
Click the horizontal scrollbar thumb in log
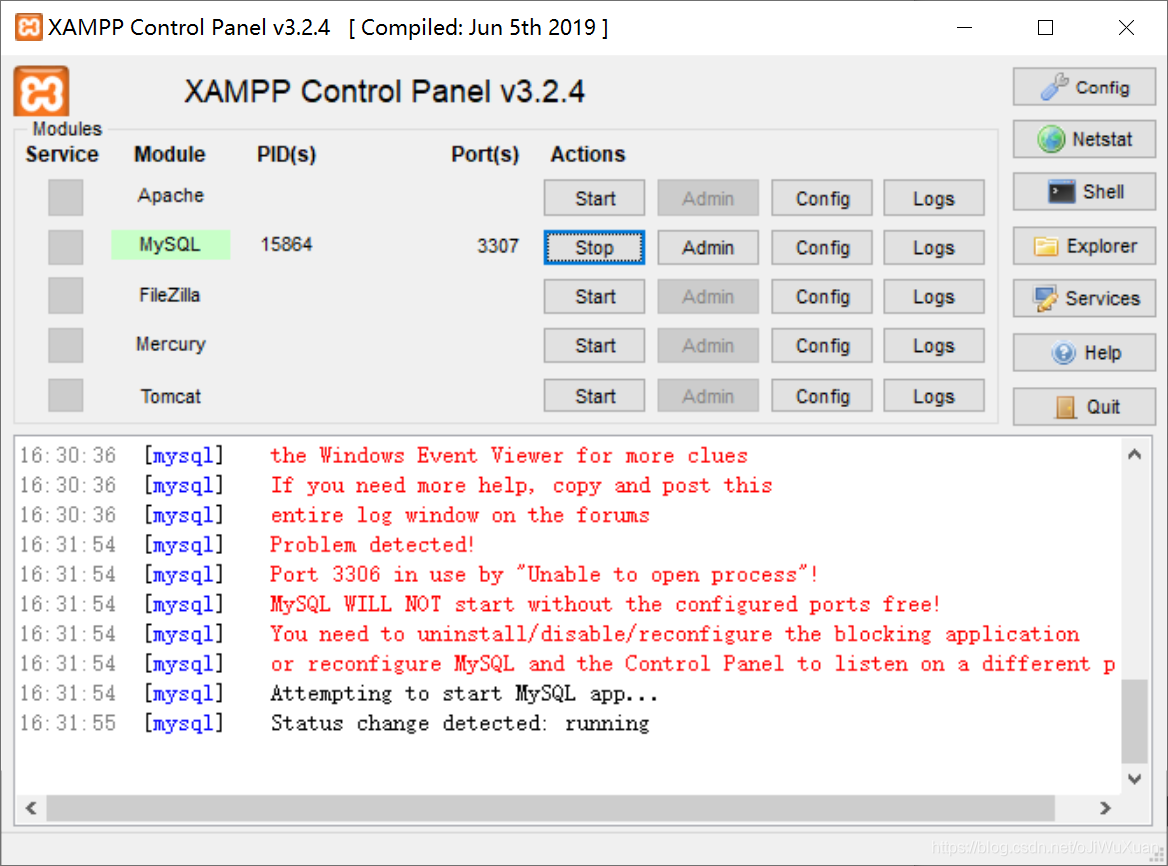pos(550,808)
